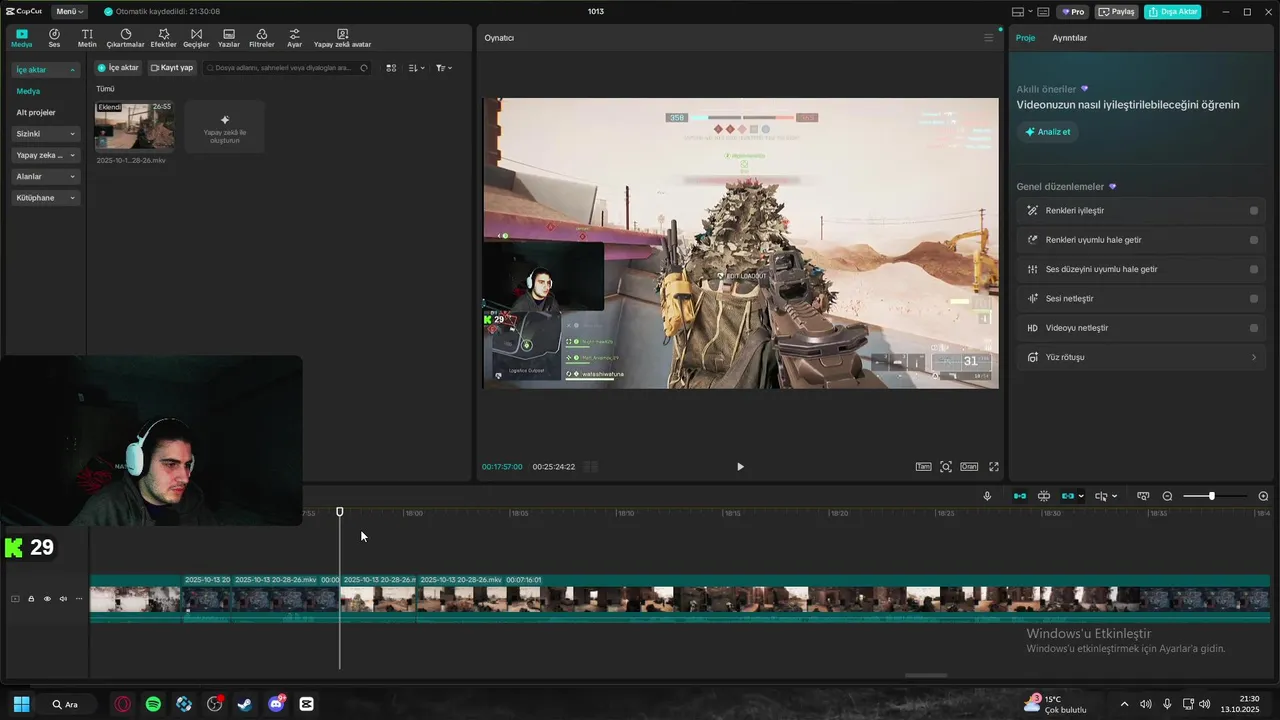Open the Çıkartmalar stickers panel
This screenshot has width=1280, height=720.
pyautogui.click(x=126, y=38)
